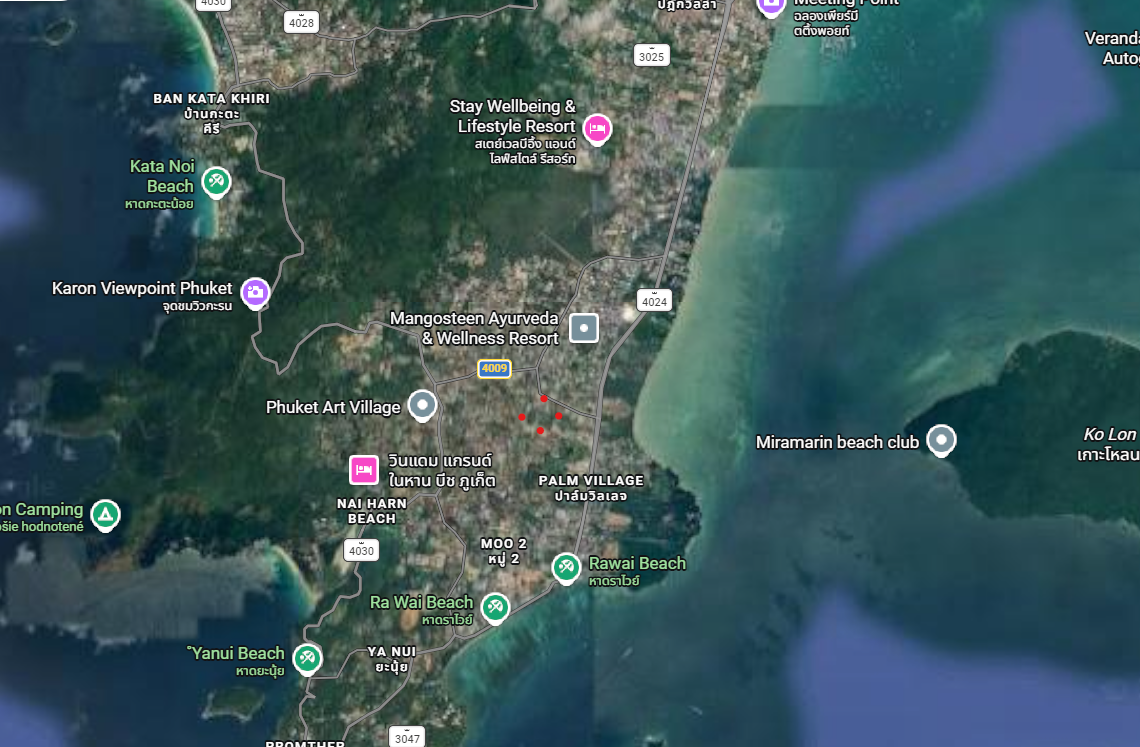Open the Phuket Art Village pin
Image resolution: width=1140 pixels, height=747 pixels.
click(422, 405)
